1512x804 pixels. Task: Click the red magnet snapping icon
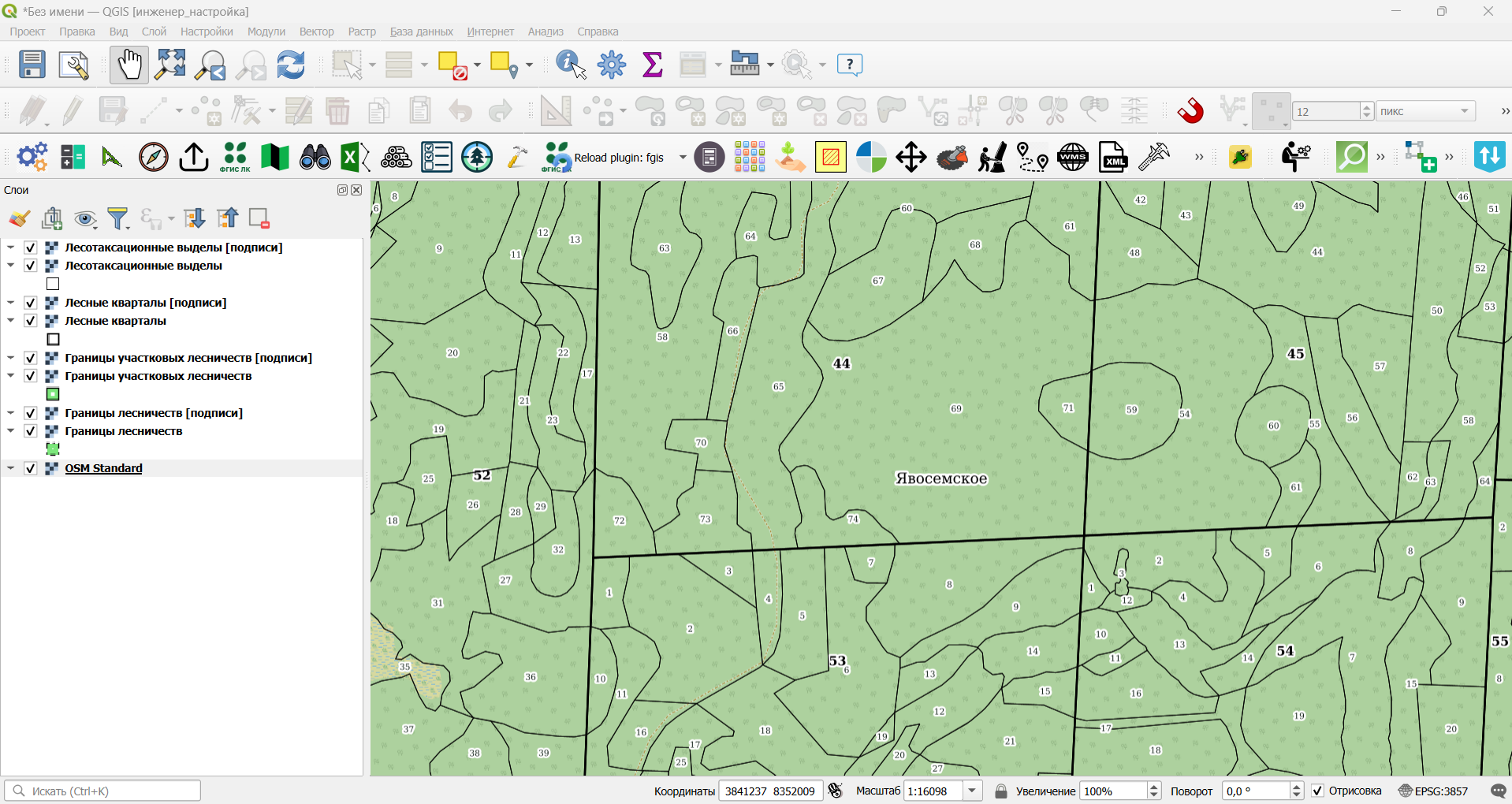click(x=1190, y=110)
